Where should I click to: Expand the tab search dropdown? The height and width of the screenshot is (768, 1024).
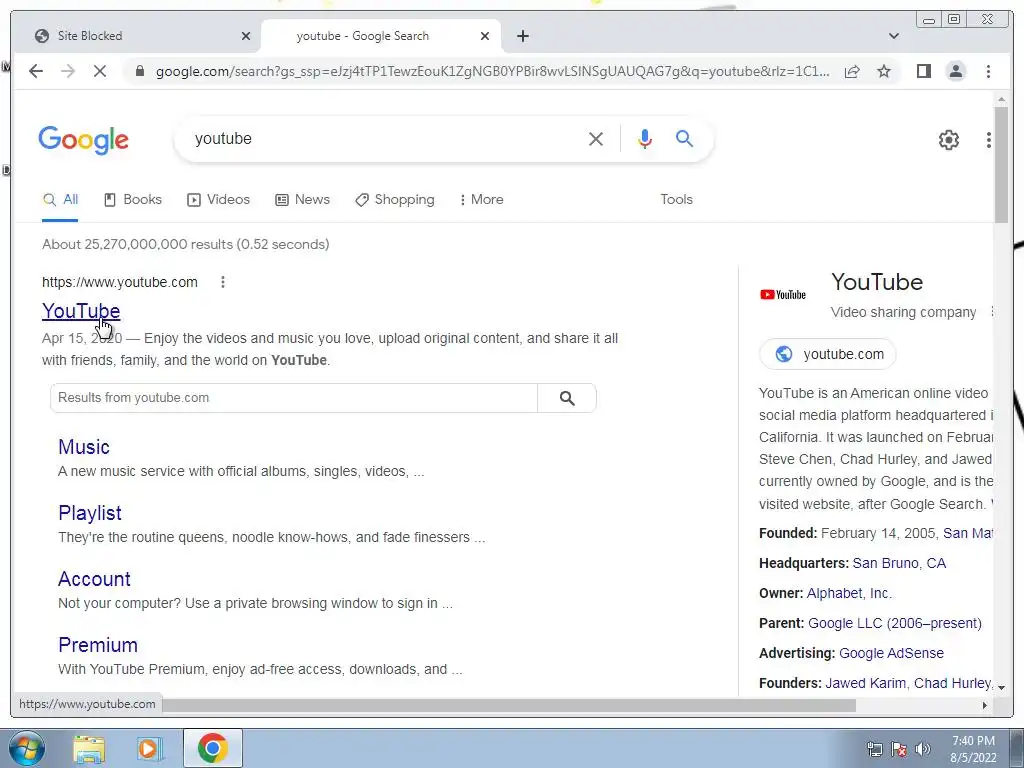894,36
